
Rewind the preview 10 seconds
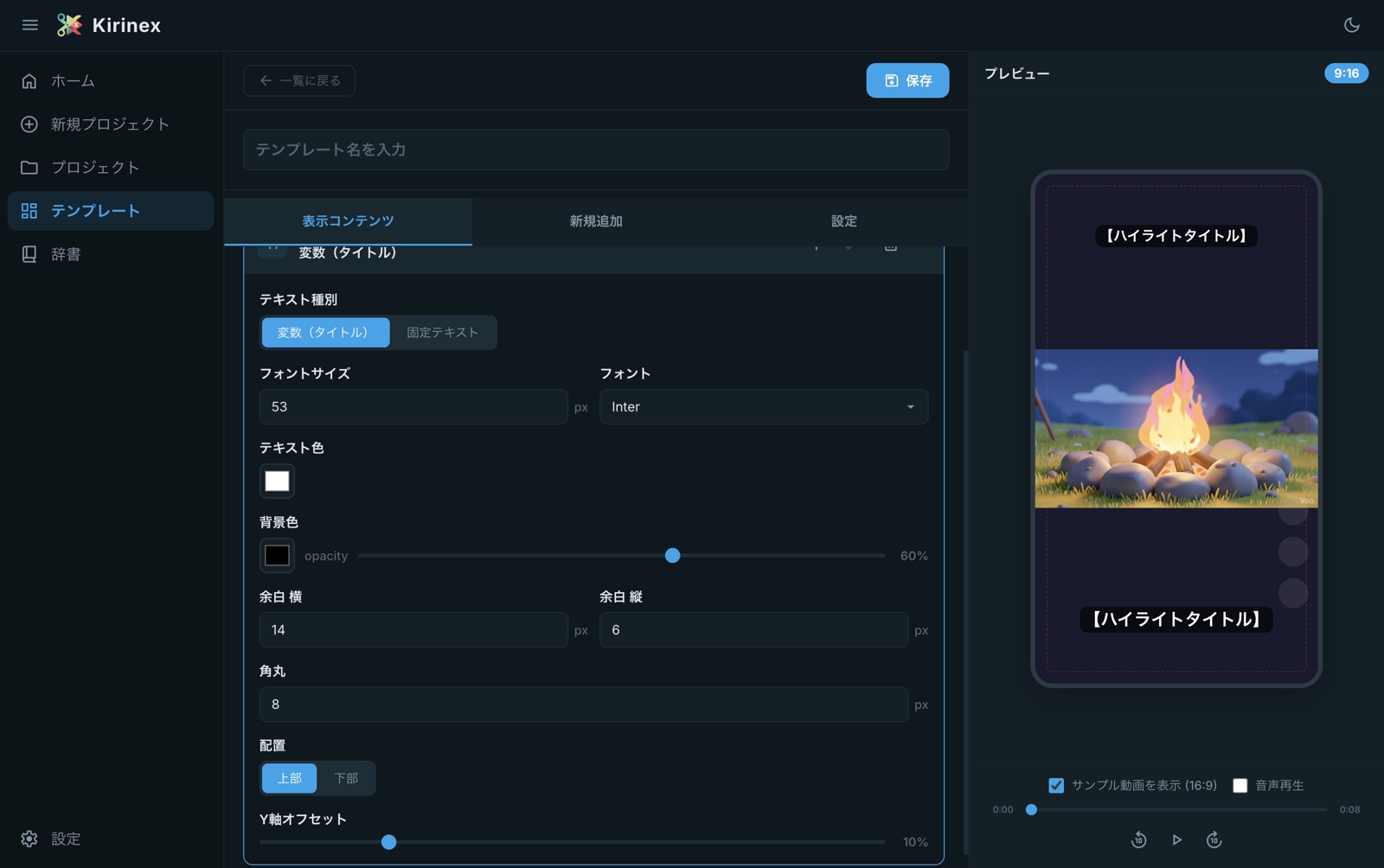[1138, 839]
